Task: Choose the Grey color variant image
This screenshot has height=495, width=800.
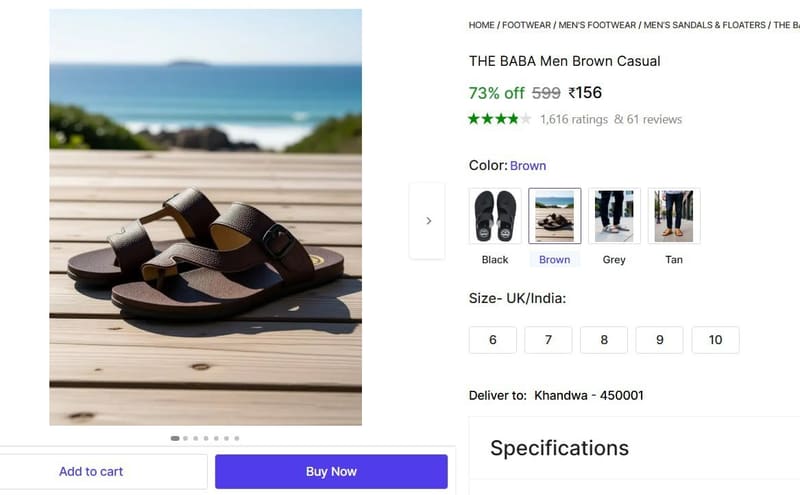Action: (614, 215)
